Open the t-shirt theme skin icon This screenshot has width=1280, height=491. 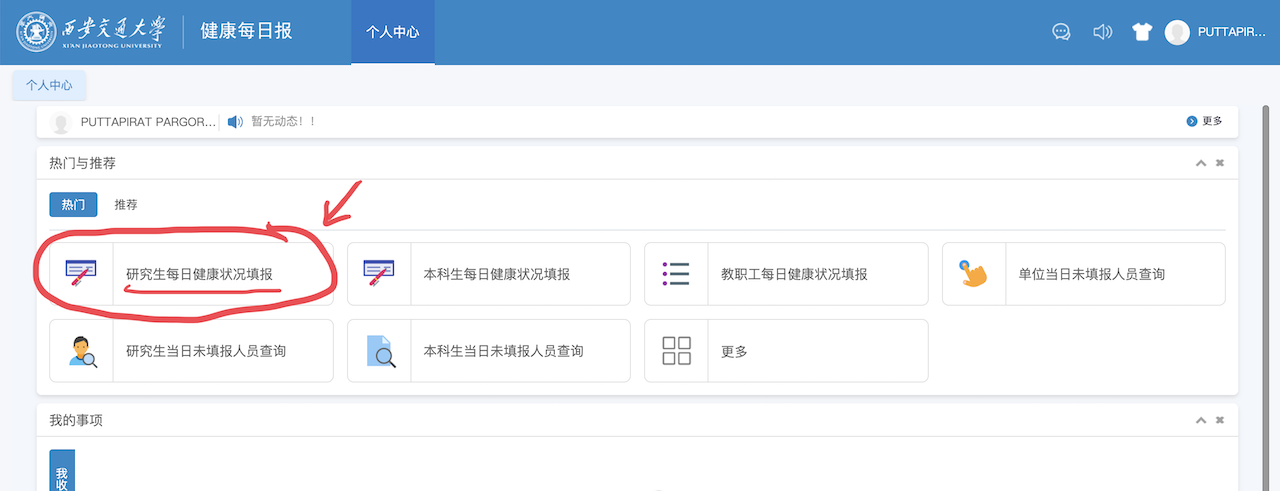(1142, 32)
